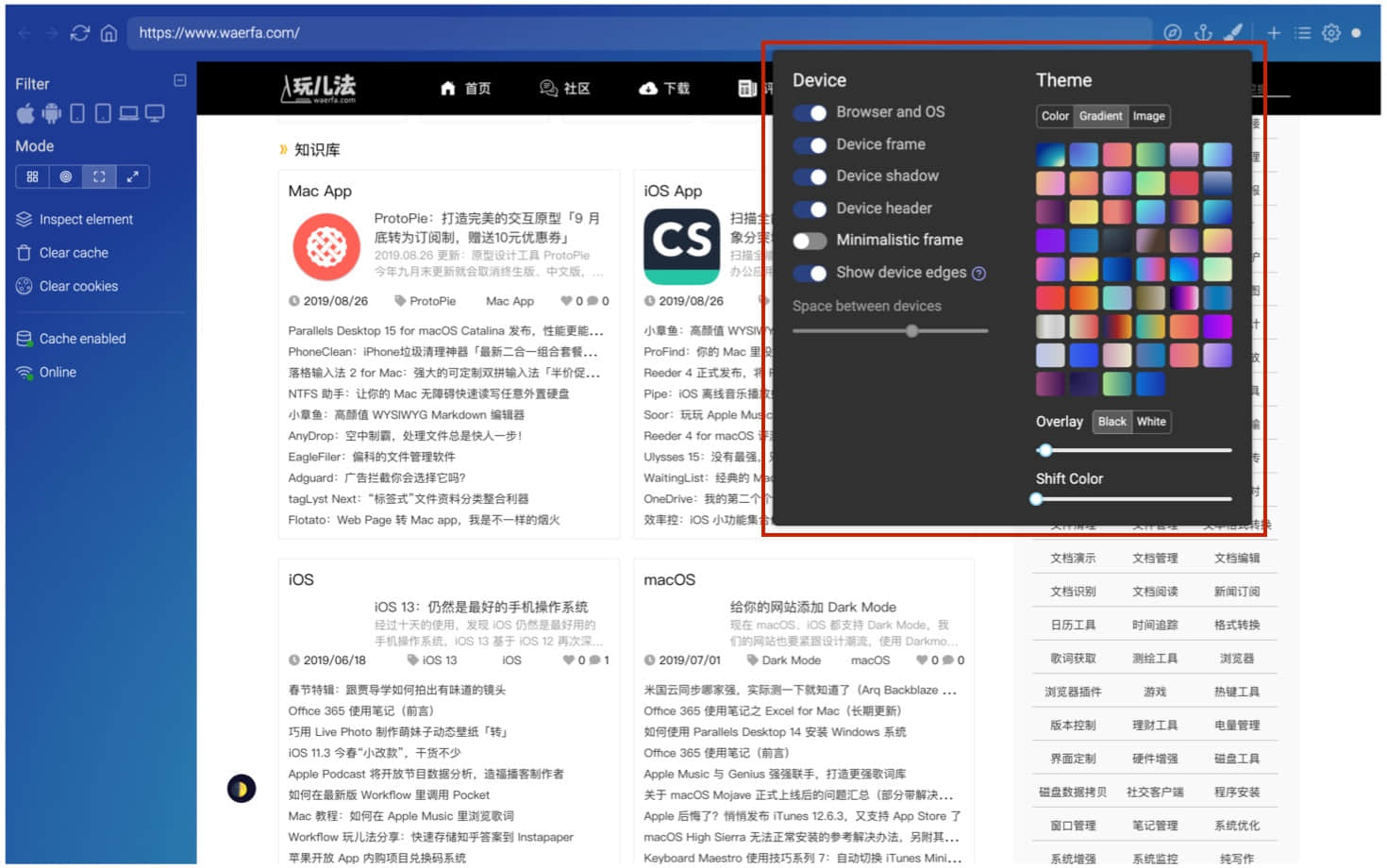Viewport: 1387px width, 868px height.
Task: Open settings with the gear icon
Action: [x=1331, y=33]
